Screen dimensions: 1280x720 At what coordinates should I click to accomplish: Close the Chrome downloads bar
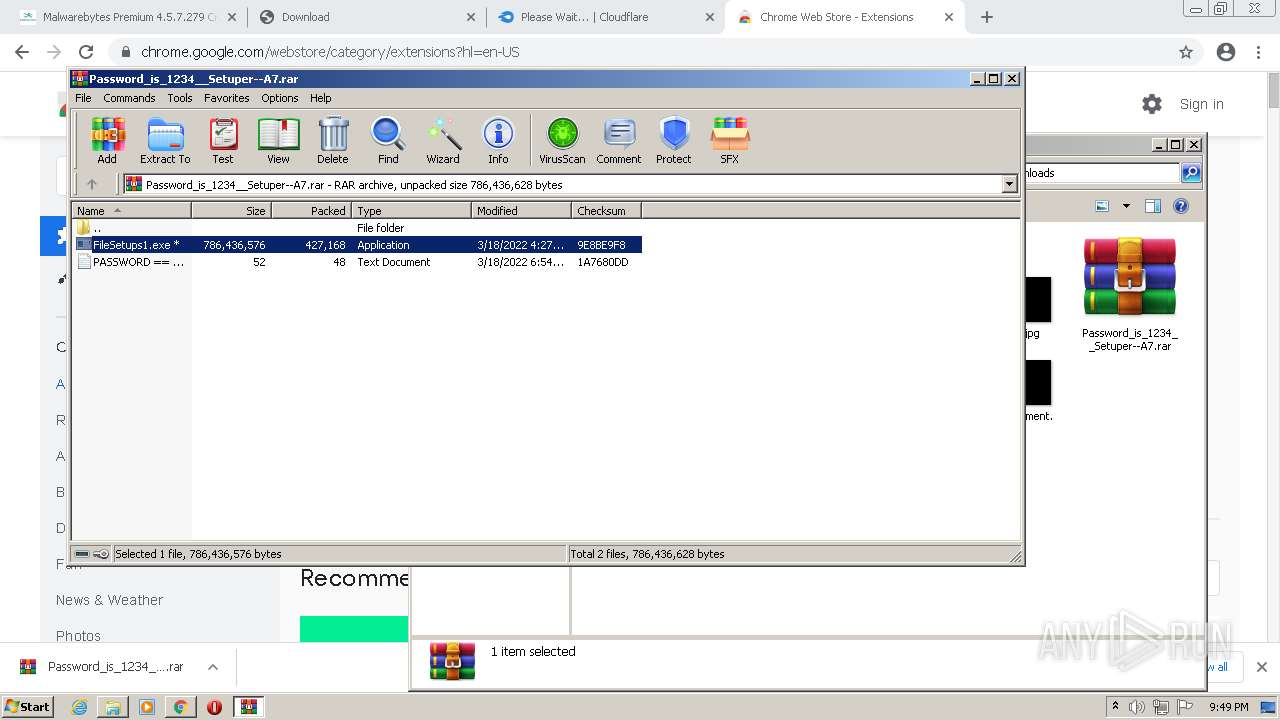tap(1261, 667)
